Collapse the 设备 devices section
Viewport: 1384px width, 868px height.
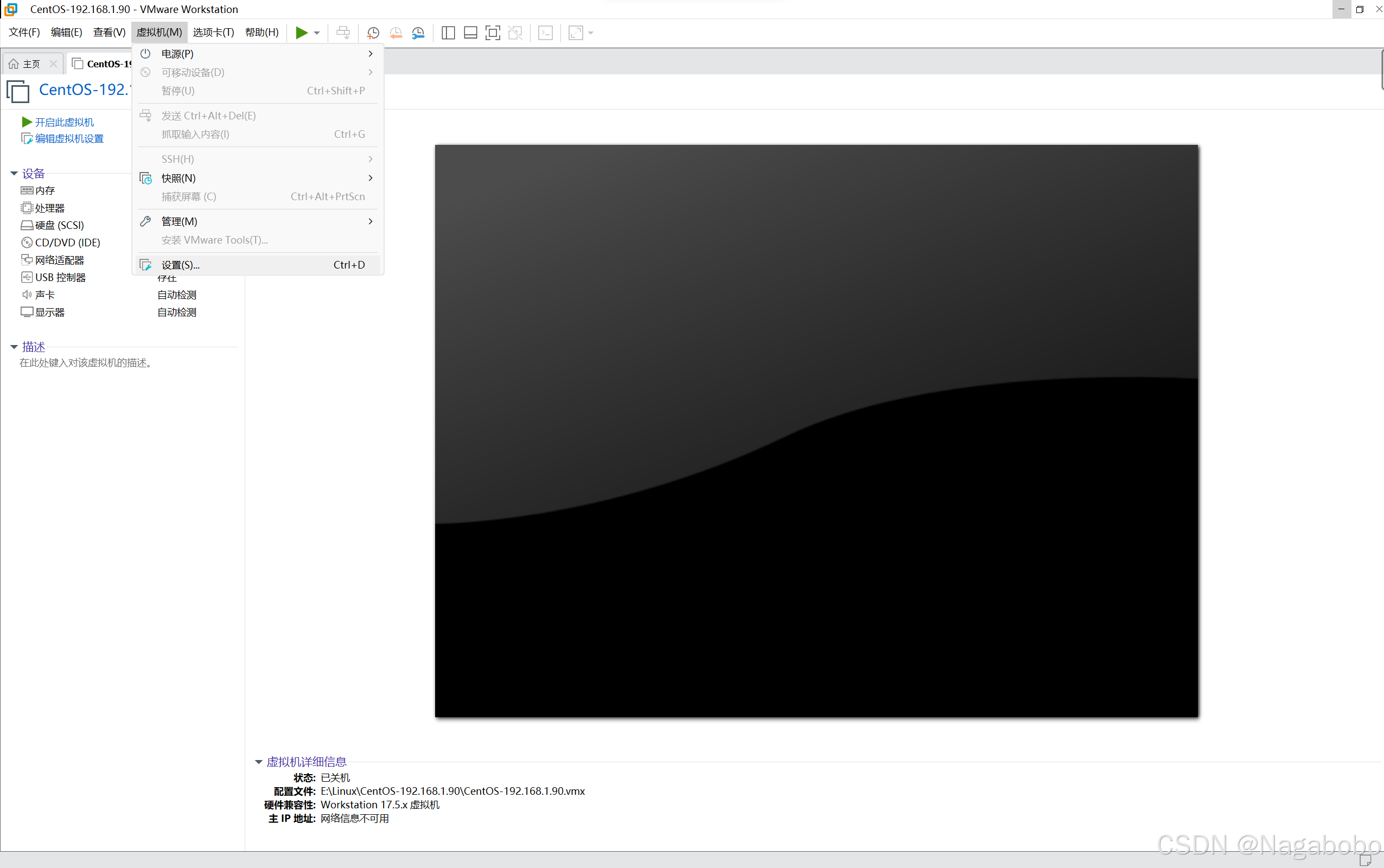click(14, 174)
